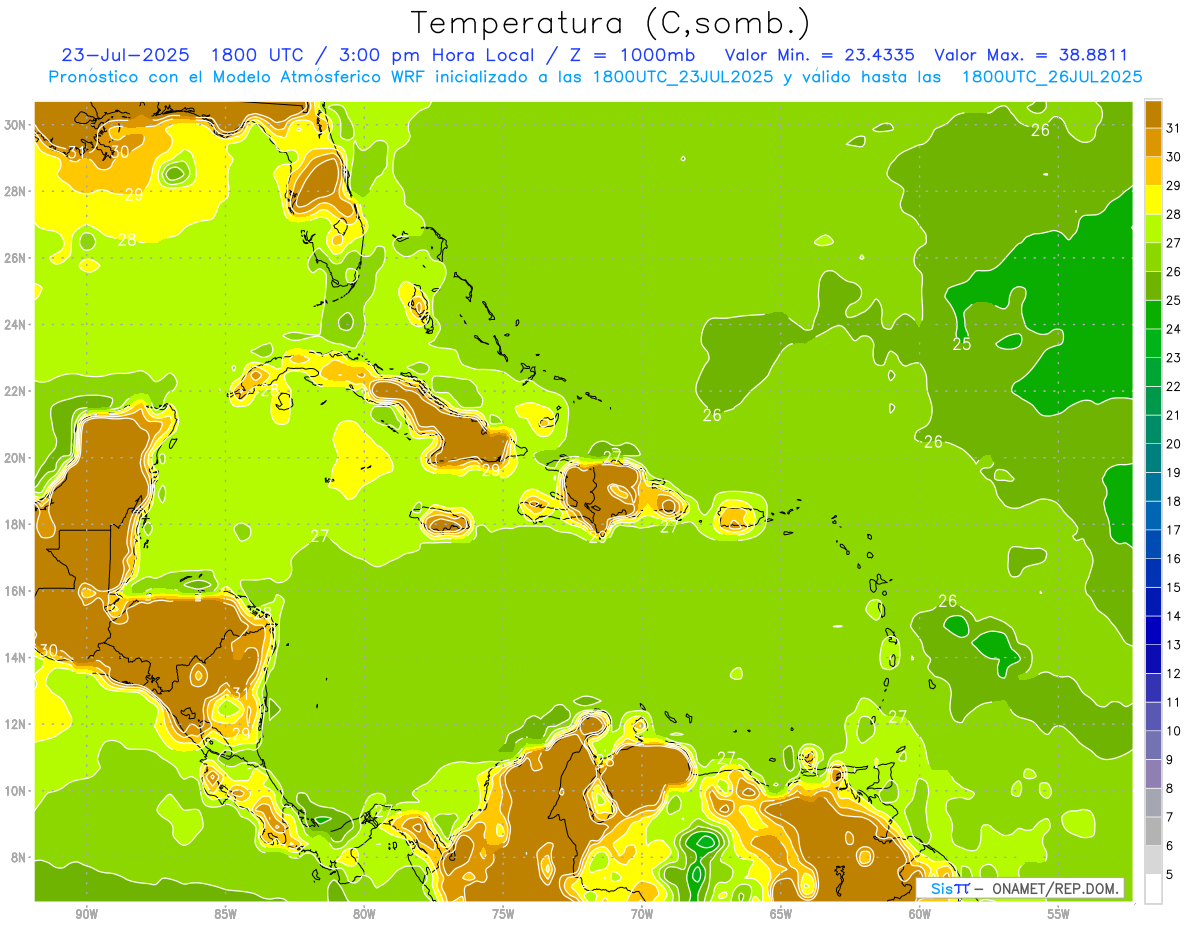
Task: Click the color bar label 28
Action: pyautogui.click(x=1173, y=214)
